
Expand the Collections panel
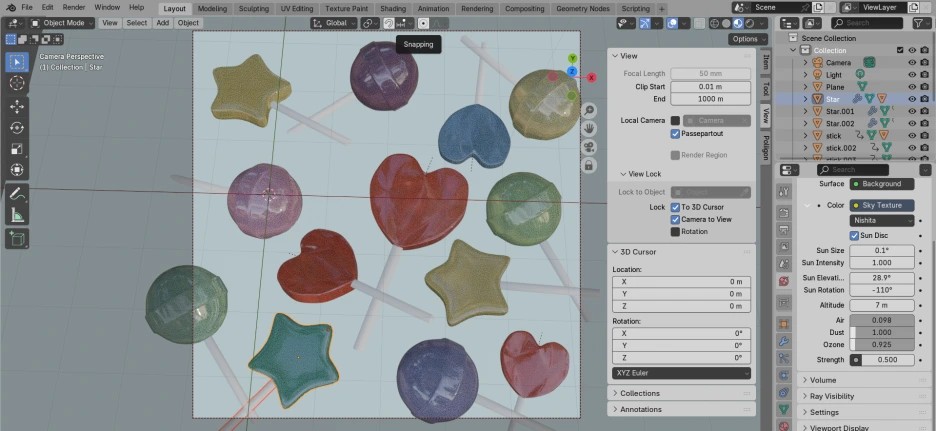(640, 394)
